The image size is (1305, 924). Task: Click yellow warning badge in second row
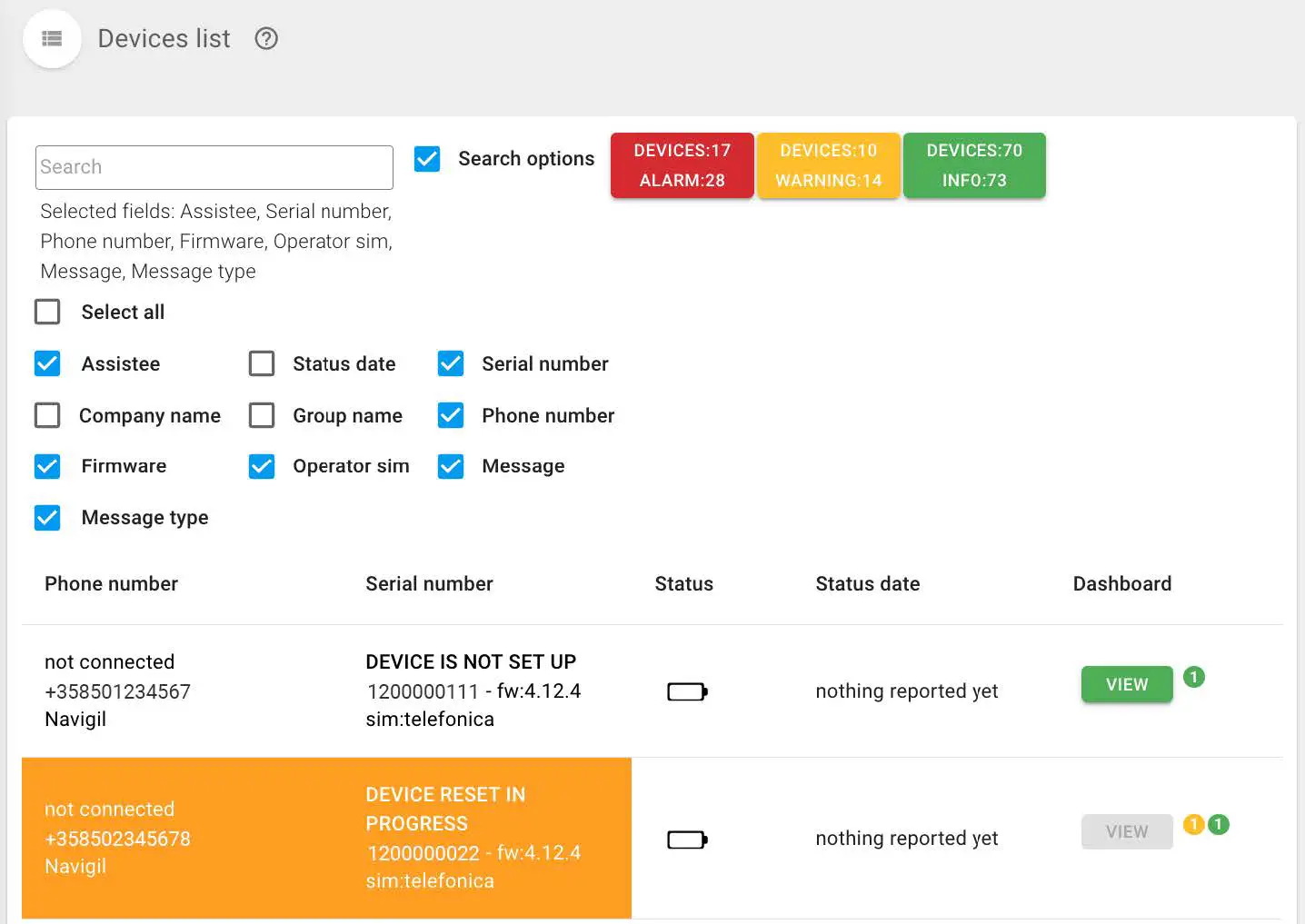(x=1193, y=825)
